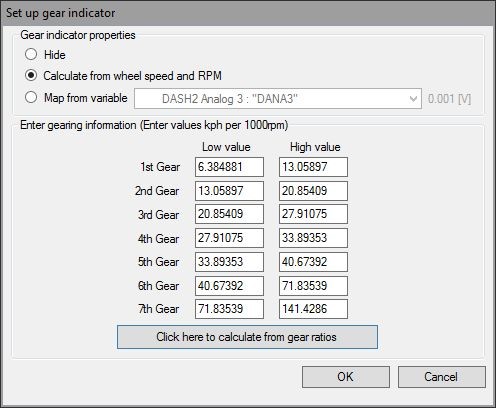Click the 4th Gear low value field
The width and height of the screenshot is (496, 408).
229,238
